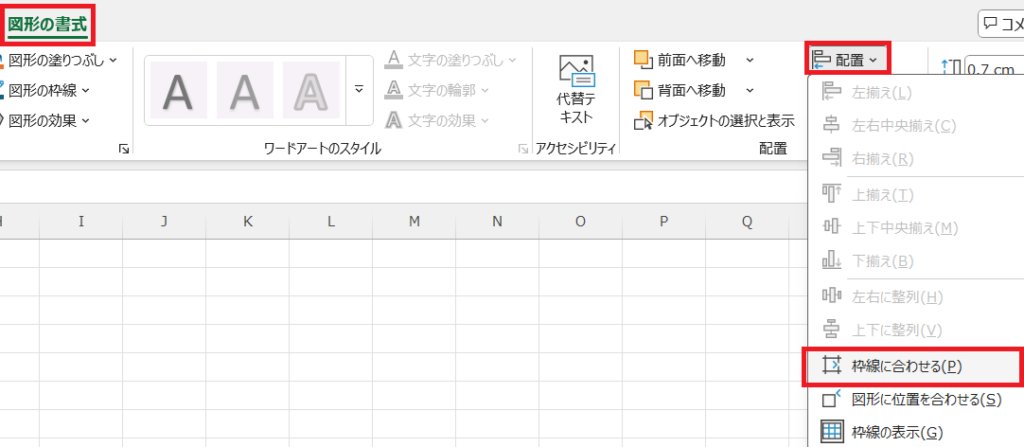Click the 背面へ移動 icon
1024x447 pixels.
pos(645,91)
